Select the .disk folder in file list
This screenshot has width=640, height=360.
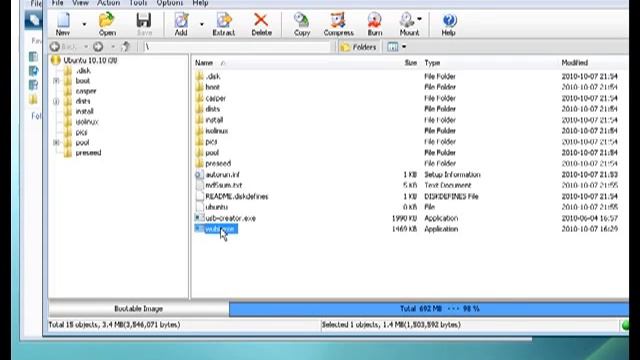click(x=213, y=76)
